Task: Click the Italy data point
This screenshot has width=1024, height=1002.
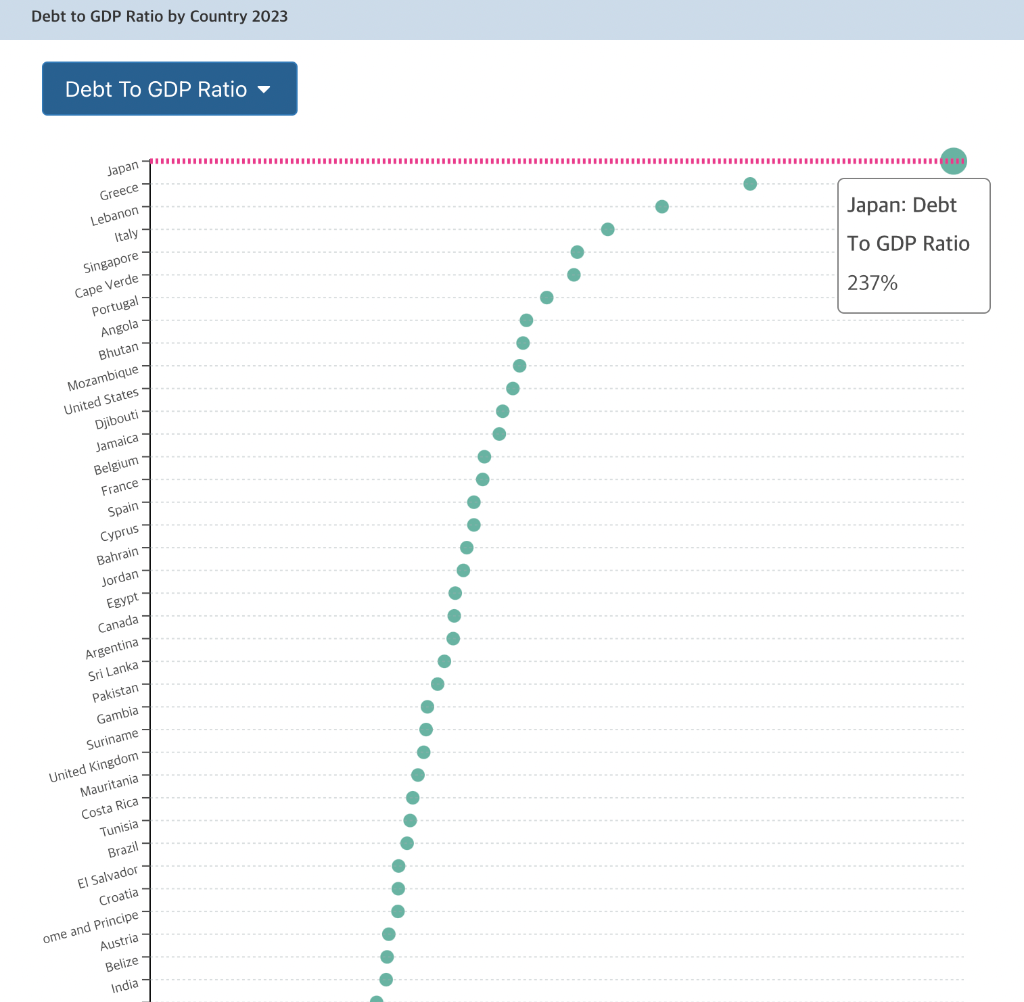Action: click(x=607, y=229)
